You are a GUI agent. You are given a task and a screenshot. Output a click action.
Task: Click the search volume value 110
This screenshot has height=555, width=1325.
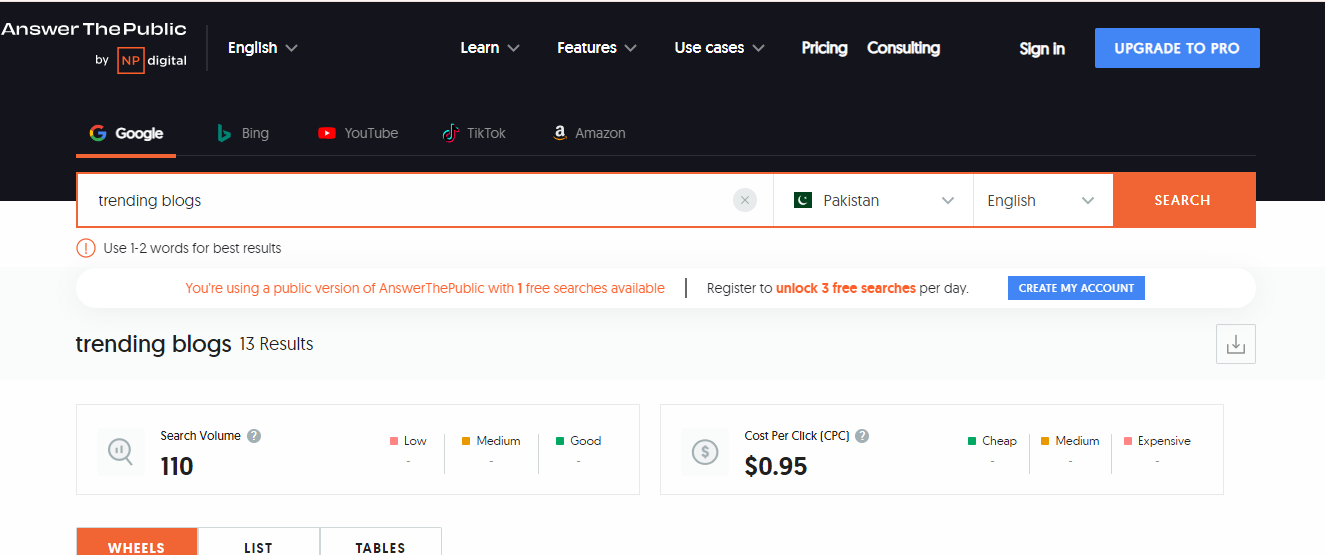(x=177, y=466)
